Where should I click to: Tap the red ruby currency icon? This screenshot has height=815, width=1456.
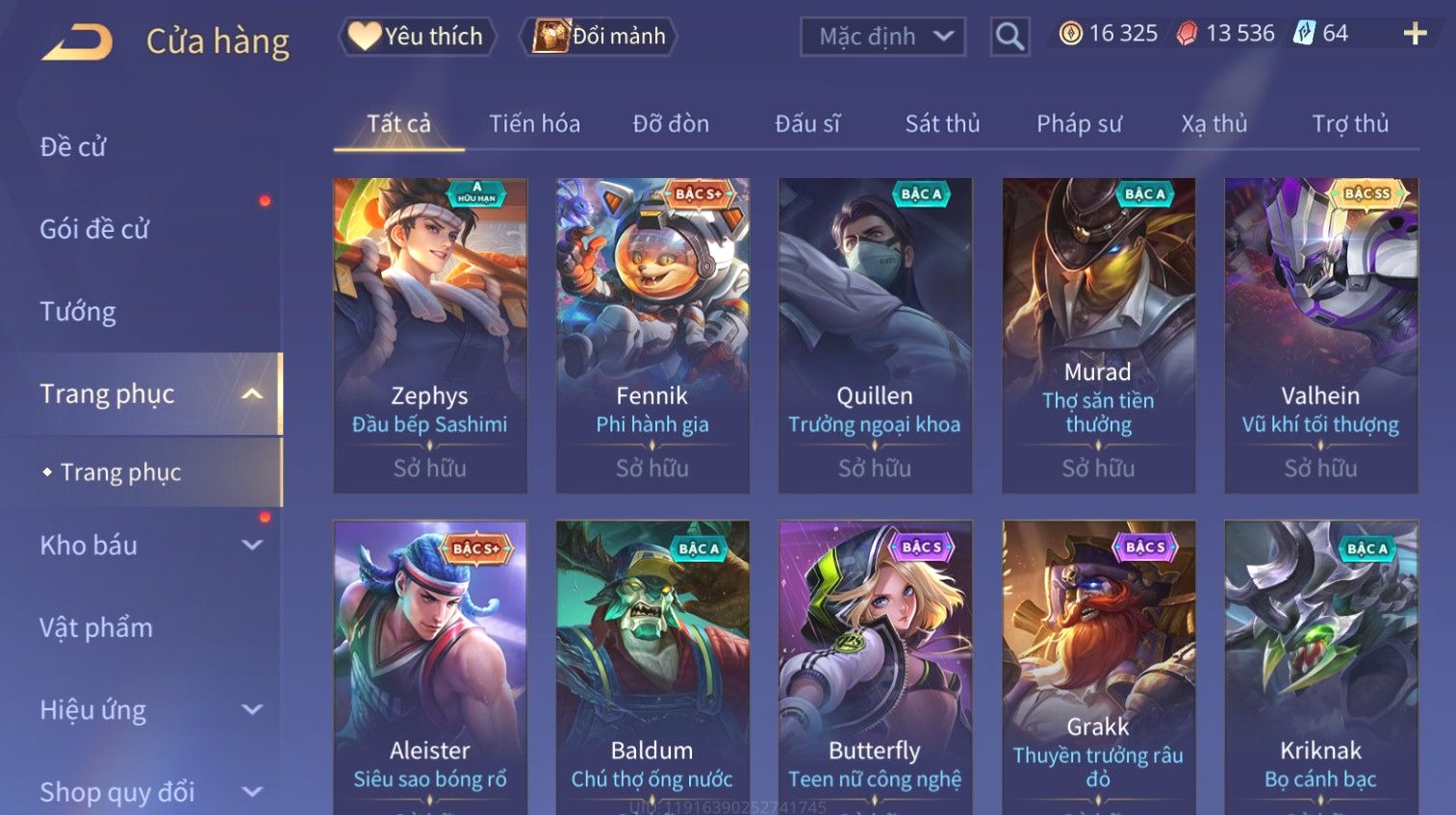point(1187,34)
